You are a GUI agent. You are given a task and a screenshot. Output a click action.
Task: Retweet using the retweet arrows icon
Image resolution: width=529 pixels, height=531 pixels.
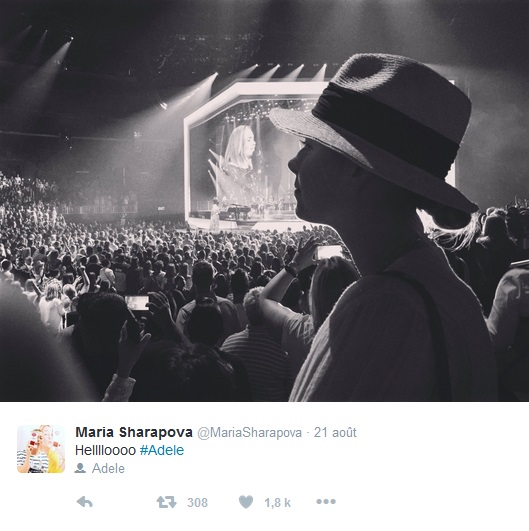point(166,502)
